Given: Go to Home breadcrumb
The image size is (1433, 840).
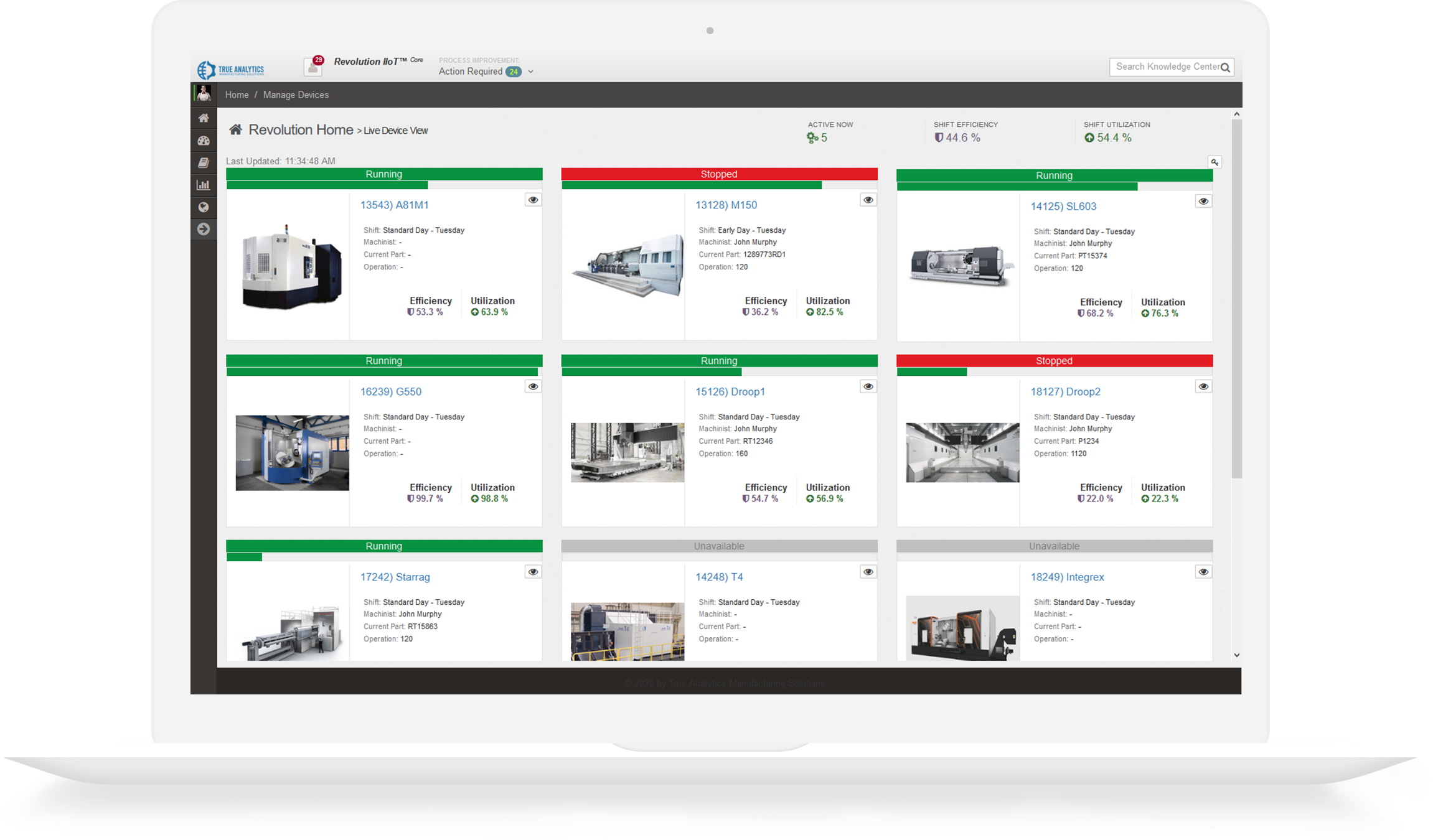Looking at the screenshot, I should 237,95.
